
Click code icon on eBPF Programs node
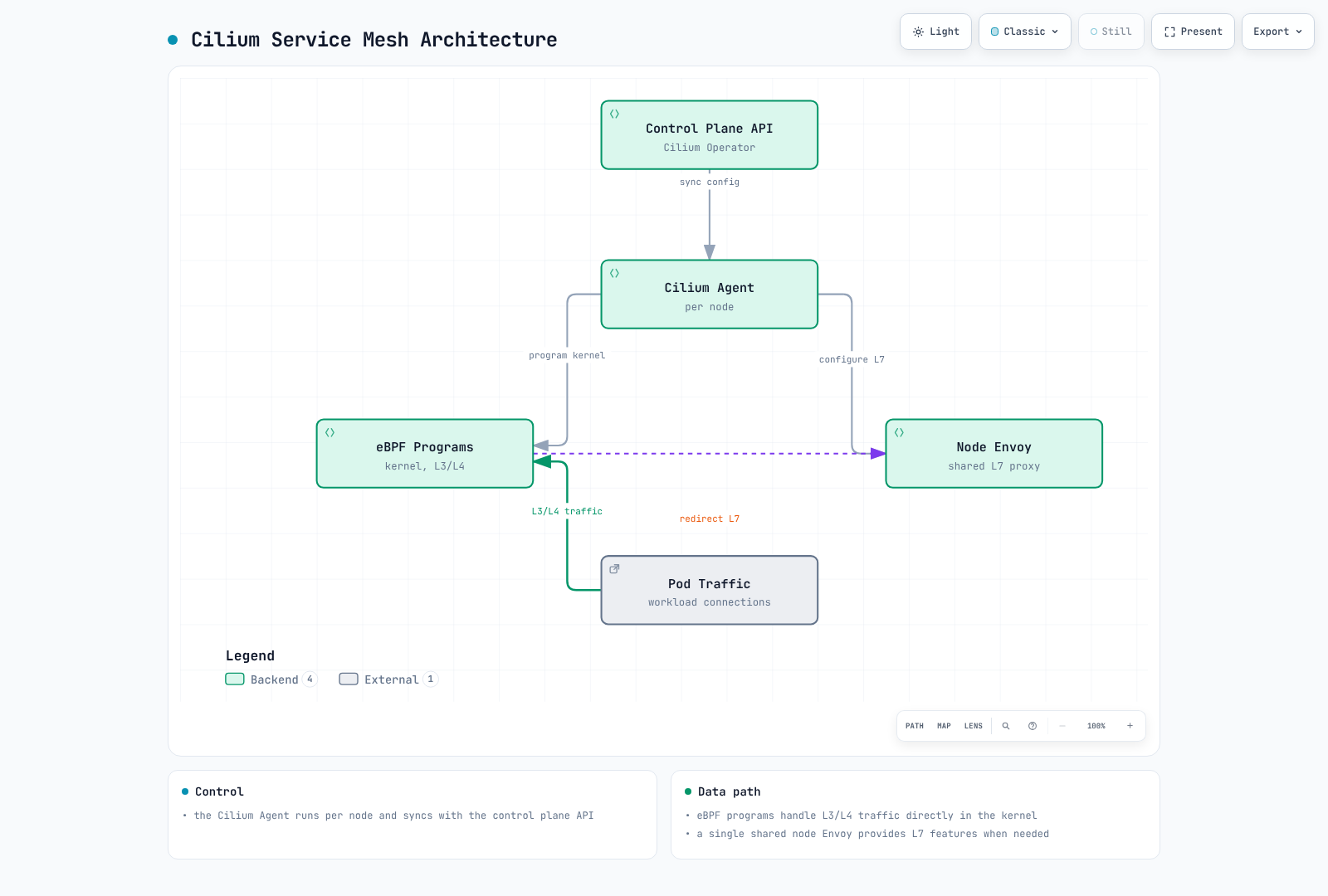pos(330,433)
